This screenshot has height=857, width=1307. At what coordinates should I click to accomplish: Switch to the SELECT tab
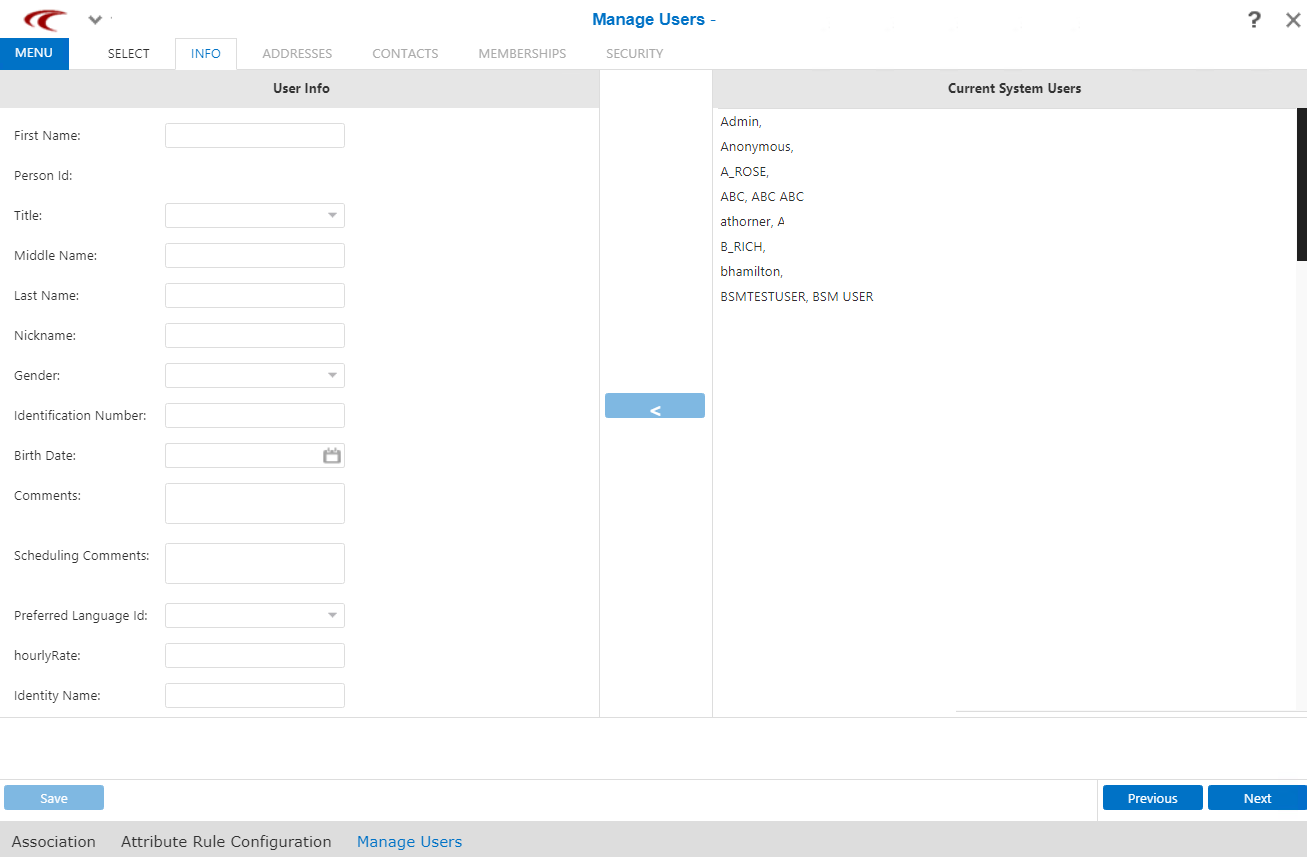(x=127, y=53)
